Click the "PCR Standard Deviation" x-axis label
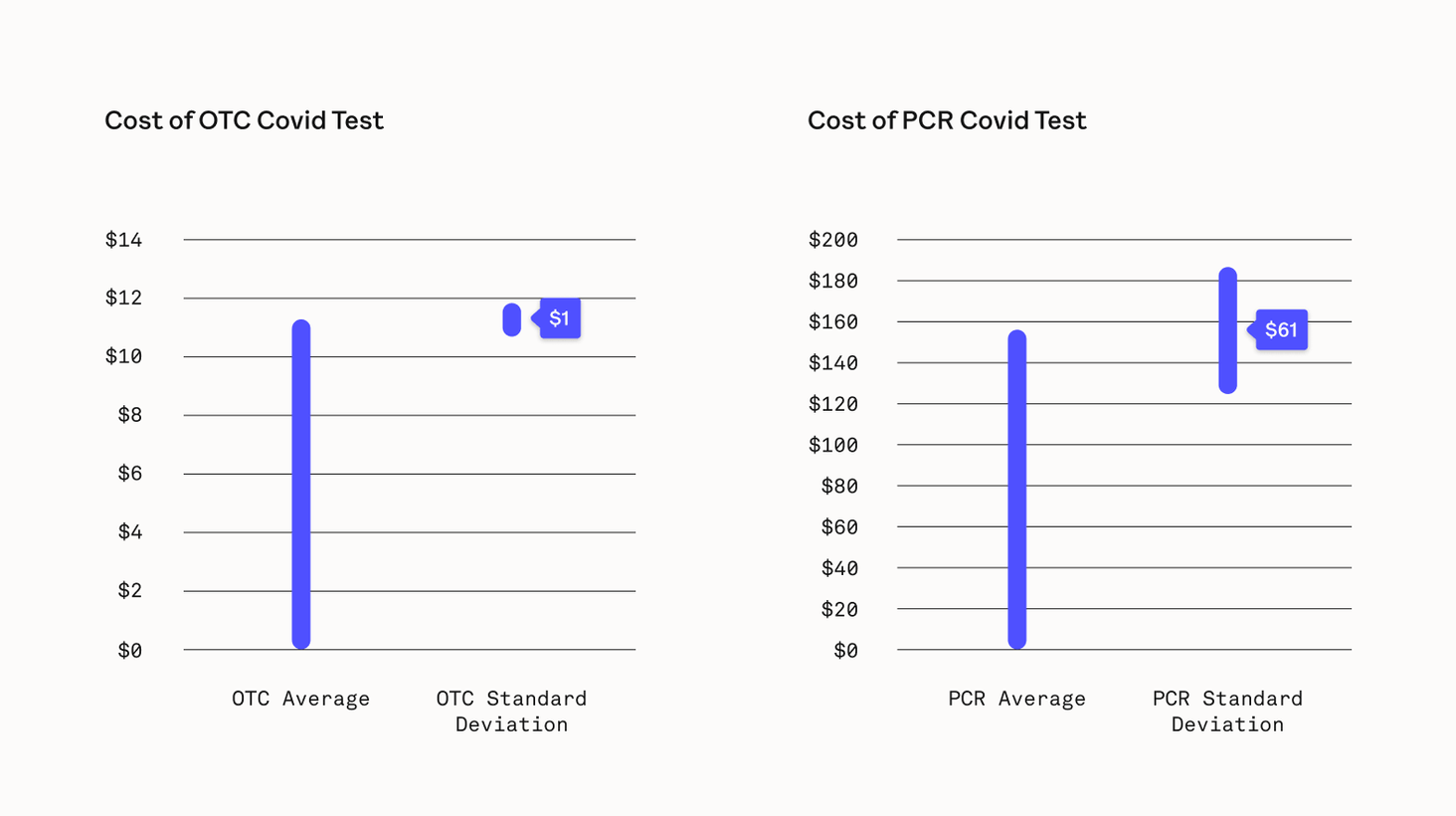The height and width of the screenshot is (816, 1456). [1227, 711]
